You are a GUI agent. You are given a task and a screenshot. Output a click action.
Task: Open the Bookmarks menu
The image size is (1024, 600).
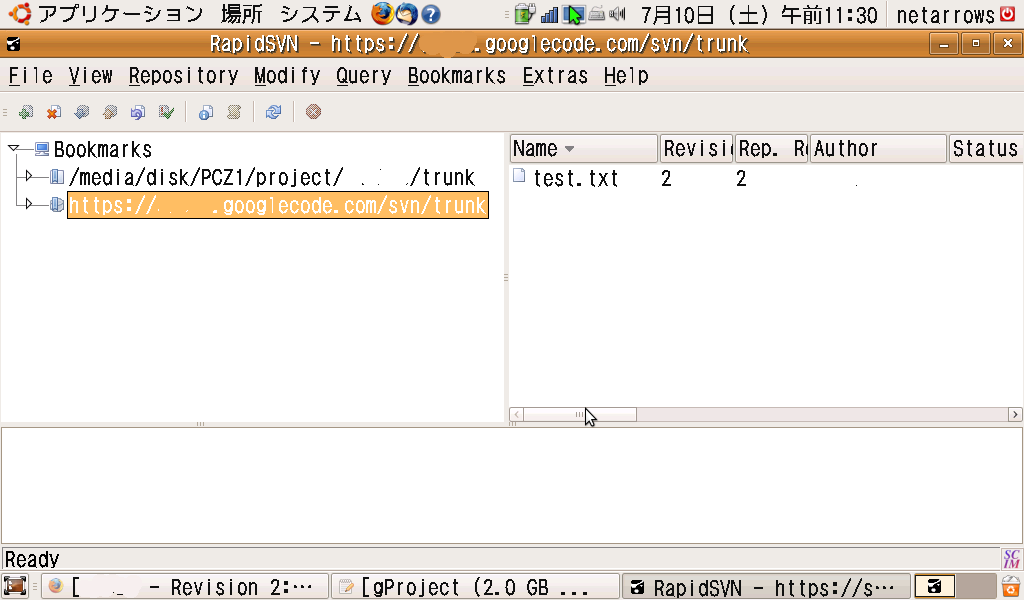[456, 76]
